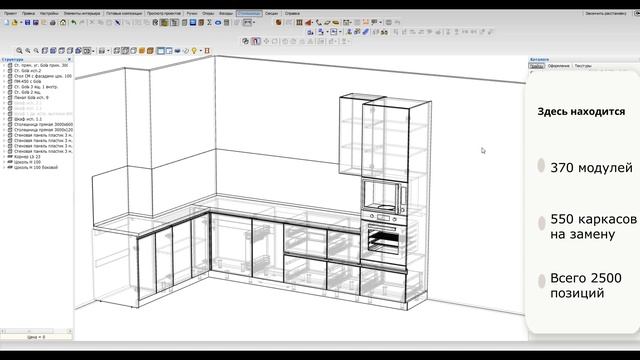Click the printer icon in the top toolbar

(x=53, y=22)
